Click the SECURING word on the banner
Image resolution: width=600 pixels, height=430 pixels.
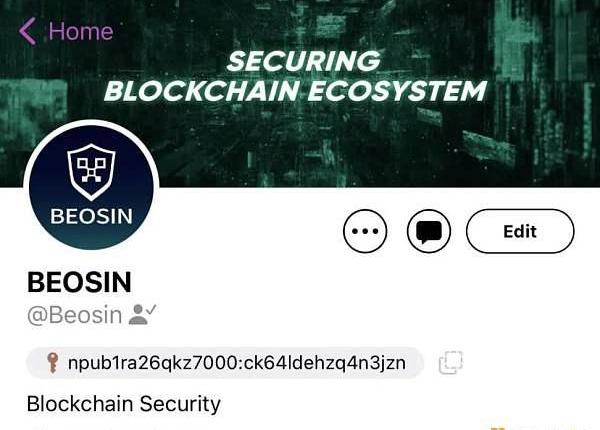[304, 61]
